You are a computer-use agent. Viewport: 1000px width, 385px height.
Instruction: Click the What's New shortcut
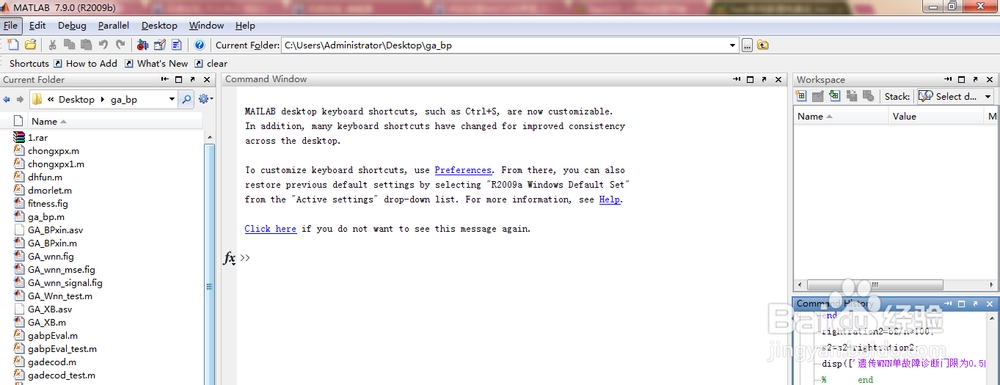pos(156,63)
